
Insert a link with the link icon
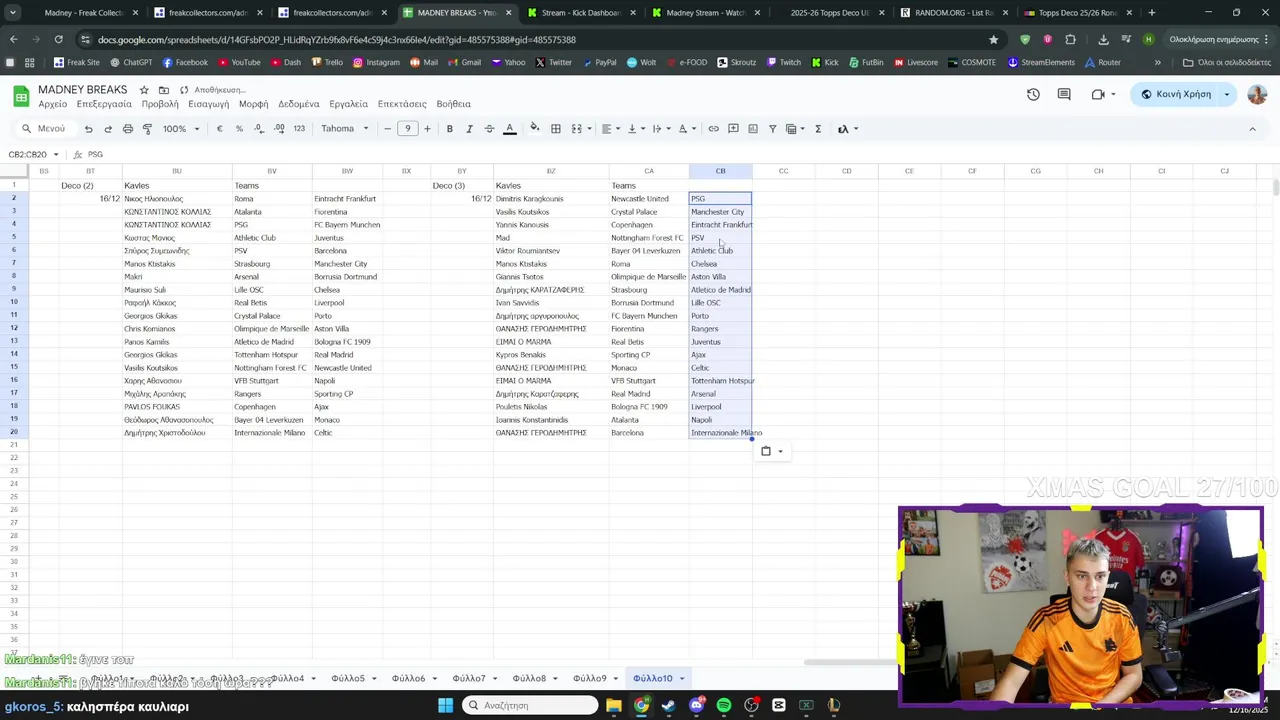(x=713, y=129)
